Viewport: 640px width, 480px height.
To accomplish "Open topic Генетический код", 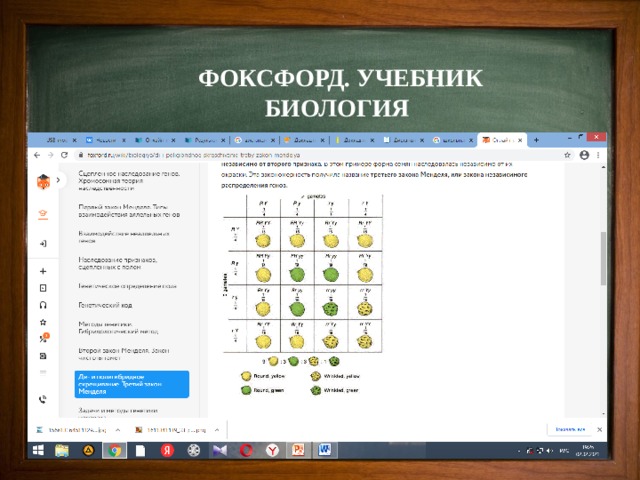I will pos(105,305).
